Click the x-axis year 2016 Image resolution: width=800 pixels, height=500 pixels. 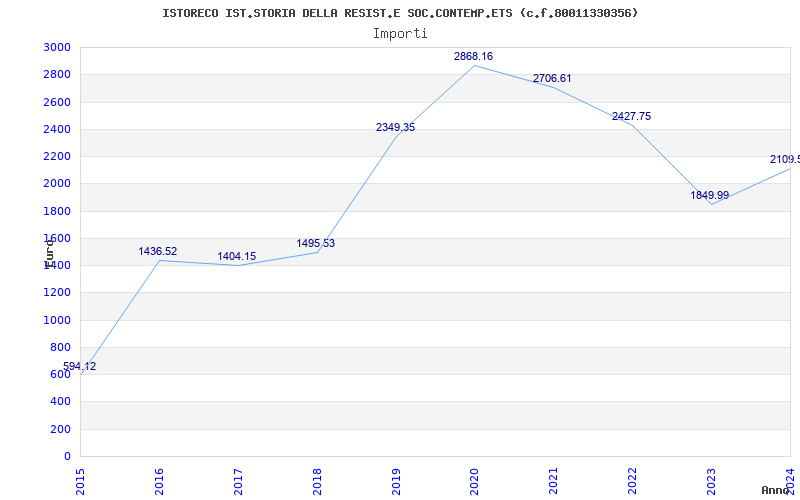(159, 482)
